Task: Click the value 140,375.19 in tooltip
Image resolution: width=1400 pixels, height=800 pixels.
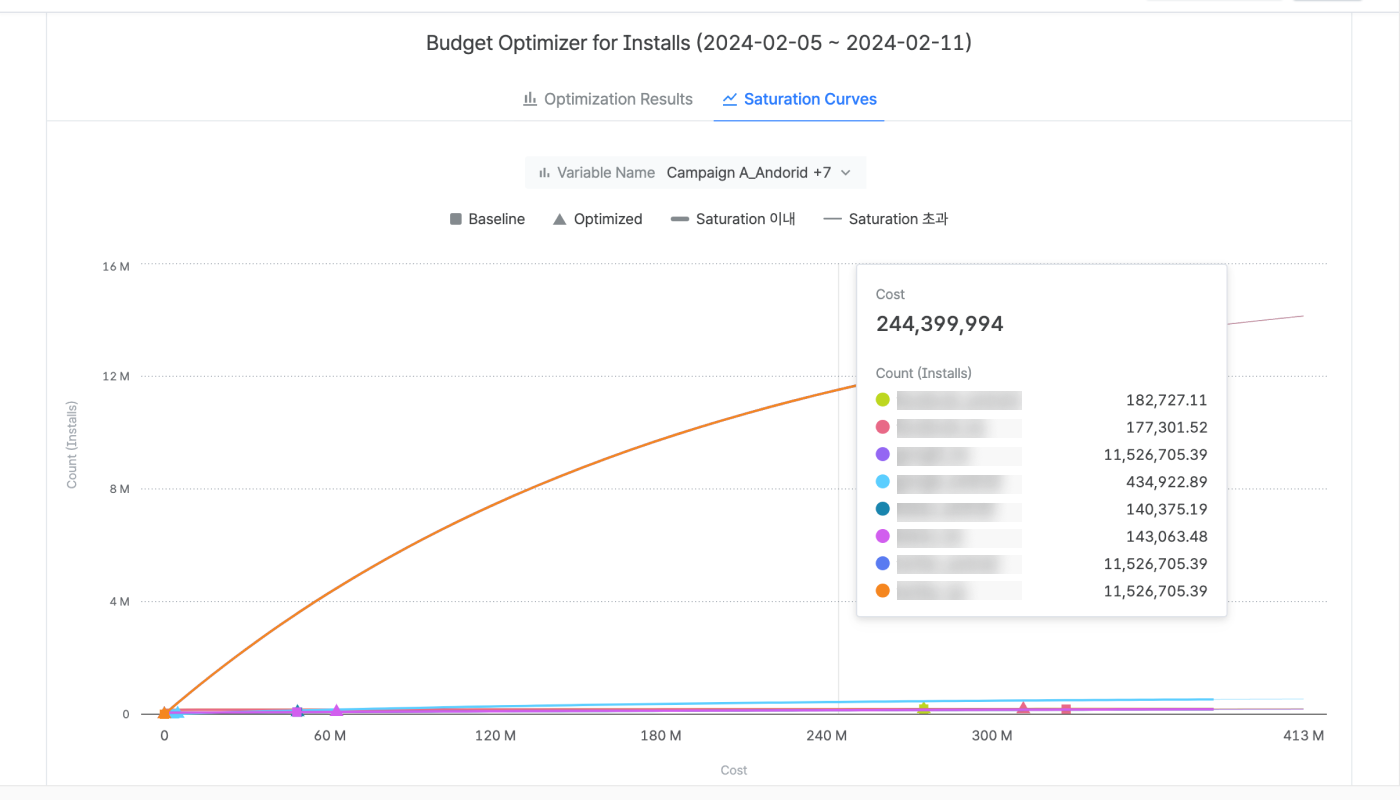Action: pos(1166,509)
